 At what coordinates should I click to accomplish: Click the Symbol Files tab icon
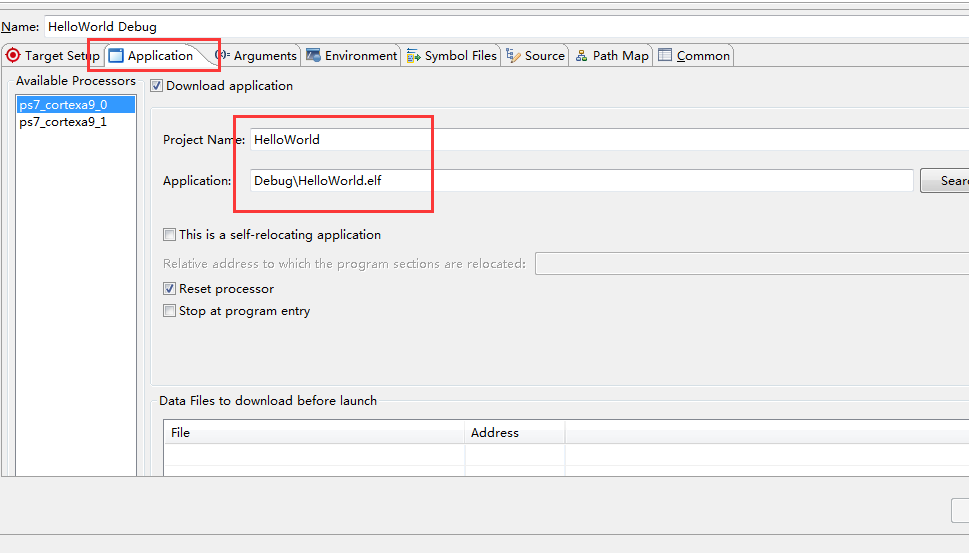pyautogui.click(x=413, y=56)
